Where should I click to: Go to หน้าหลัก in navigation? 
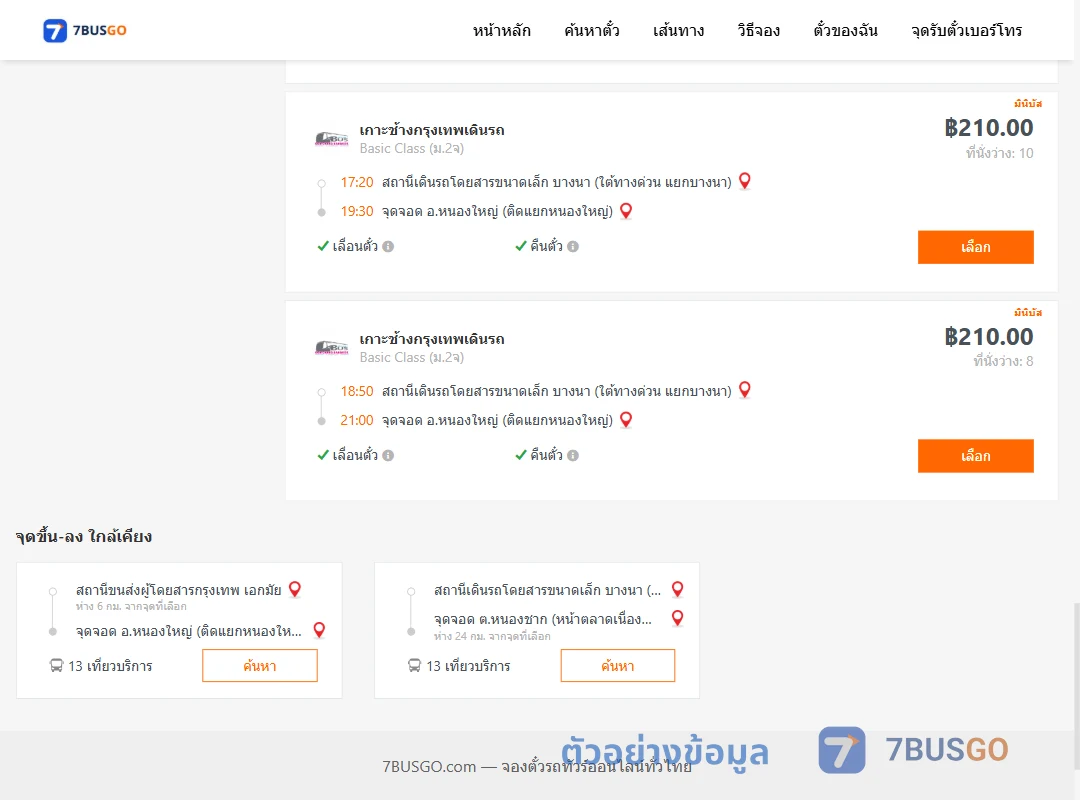(501, 30)
